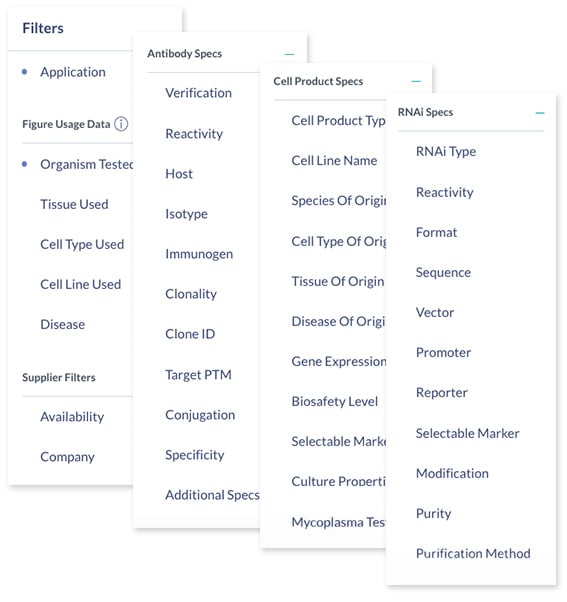Open the Availability supplier filter

[72, 417]
